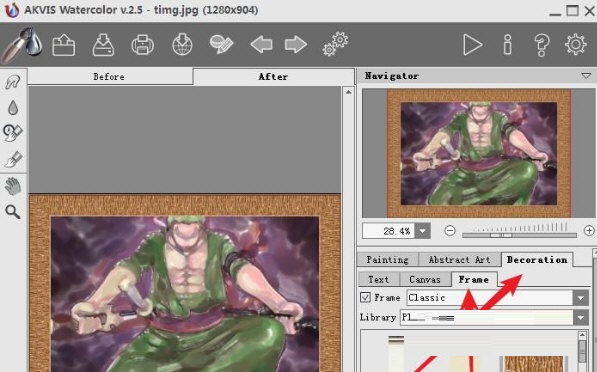Select the wood texture frame thumbnail

pos(533,364)
